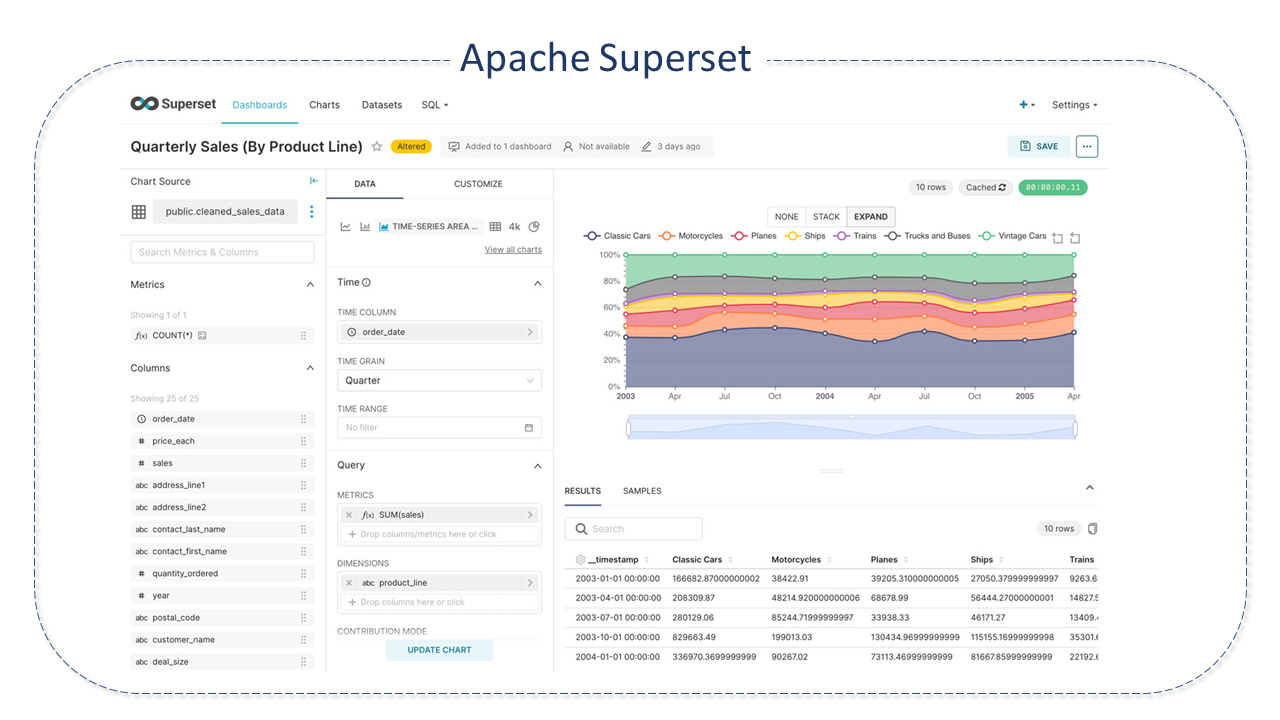This screenshot has height=720, width=1280.
Task: Open dataset options three-dot menu
Action: pos(312,212)
